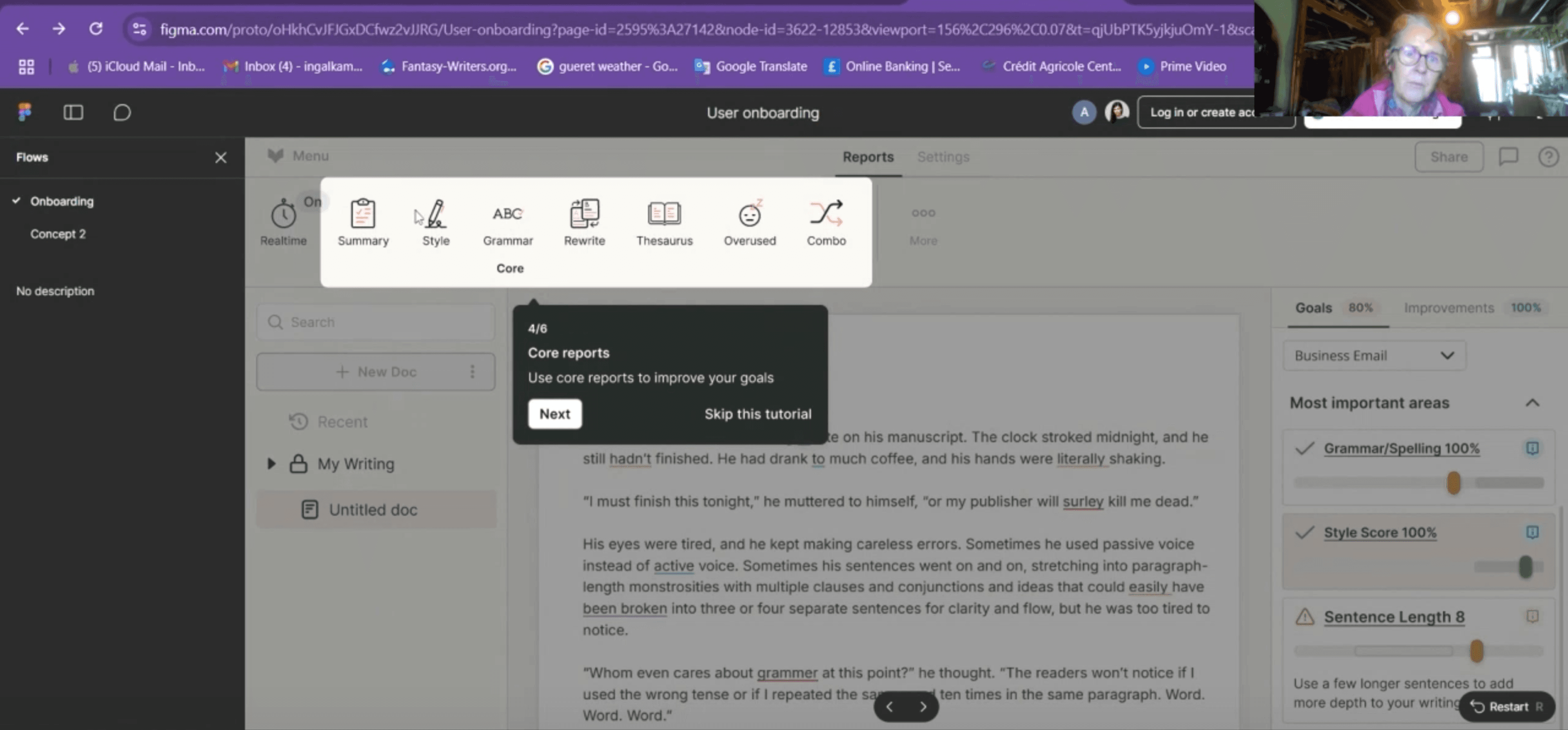This screenshot has height=730, width=1568.
Task: Open the Business Email dropdown
Action: [x=1374, y=356]
